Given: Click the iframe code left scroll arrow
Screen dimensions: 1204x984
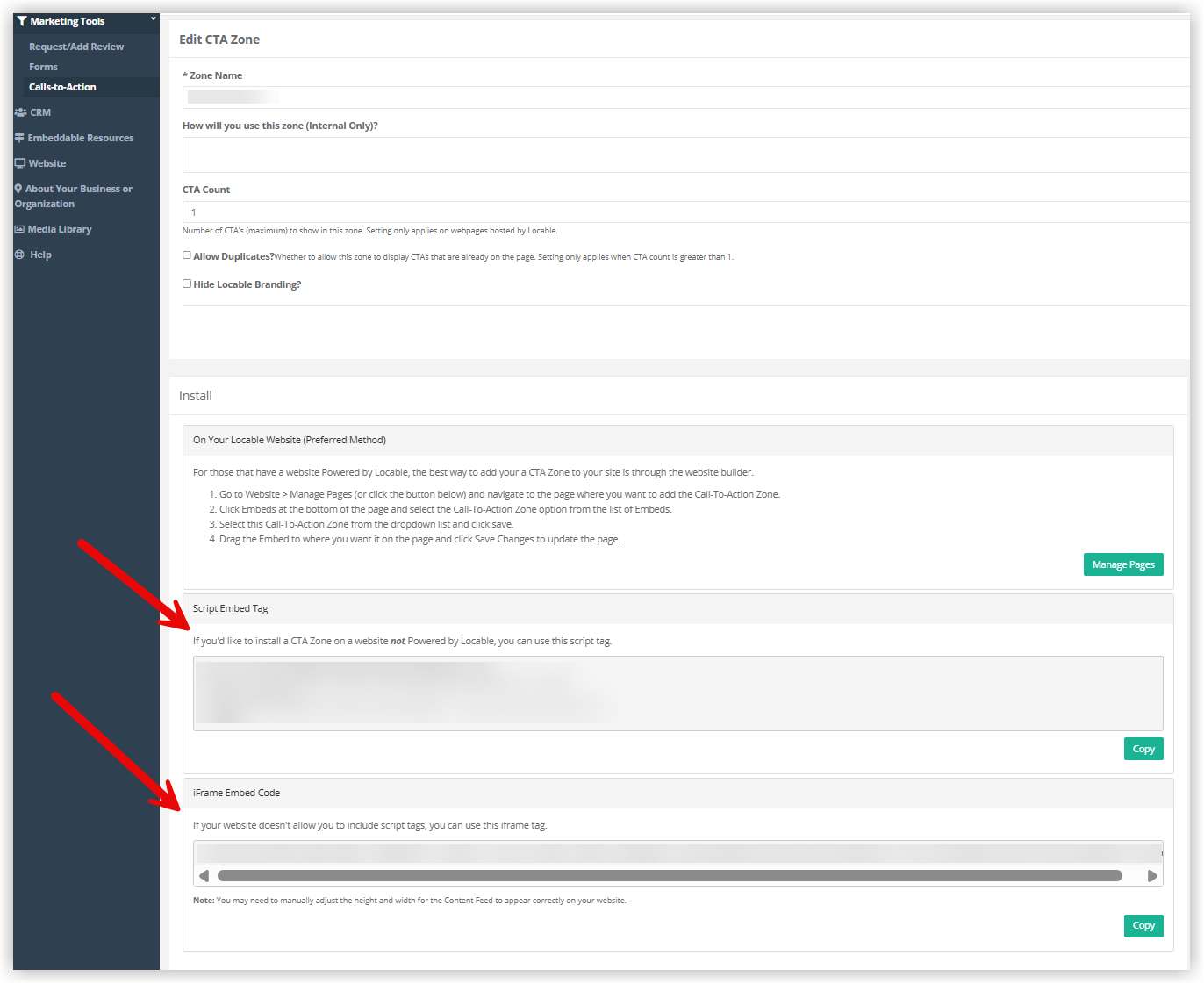Looking at the screenshot, I should pyautogui.click(x=204, y=875).
